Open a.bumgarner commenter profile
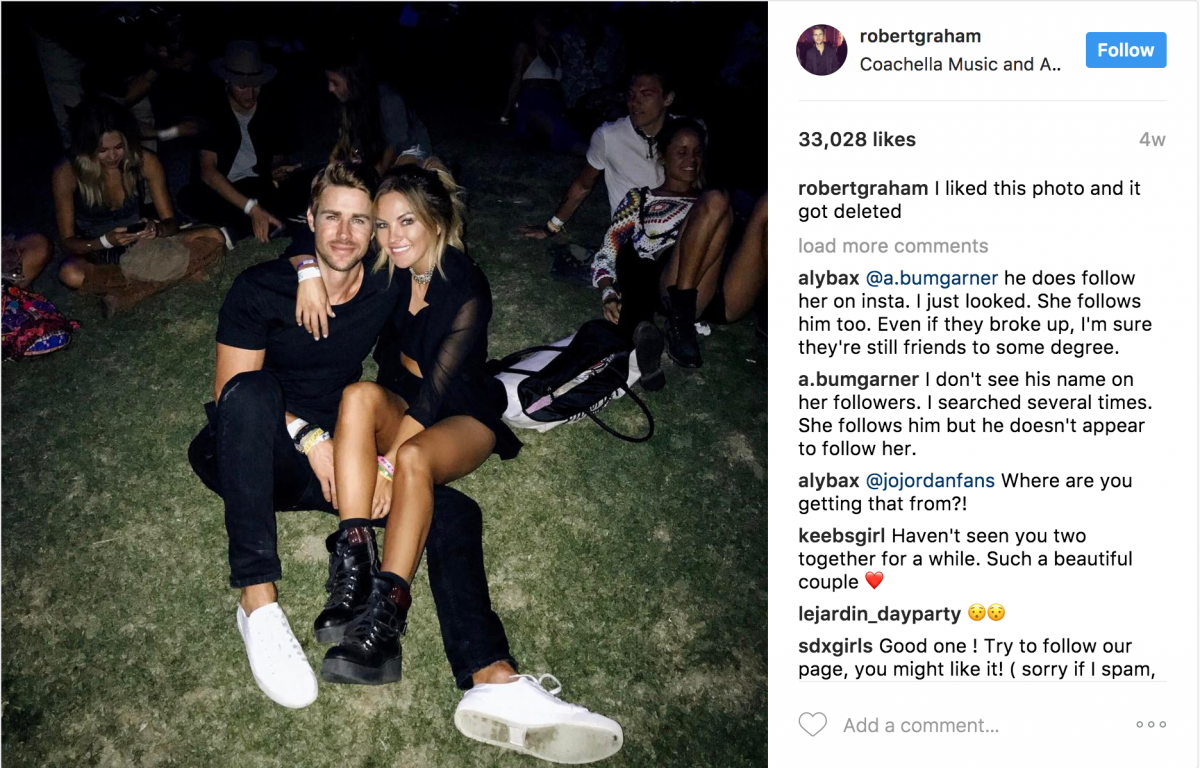Viewport: 1200px width, 768px height. click(x=858, y=380)
